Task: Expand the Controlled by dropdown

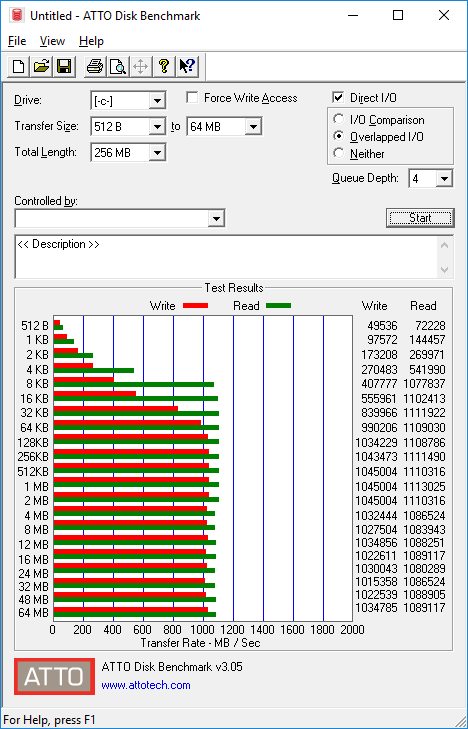Action: [x=216, y=219]
